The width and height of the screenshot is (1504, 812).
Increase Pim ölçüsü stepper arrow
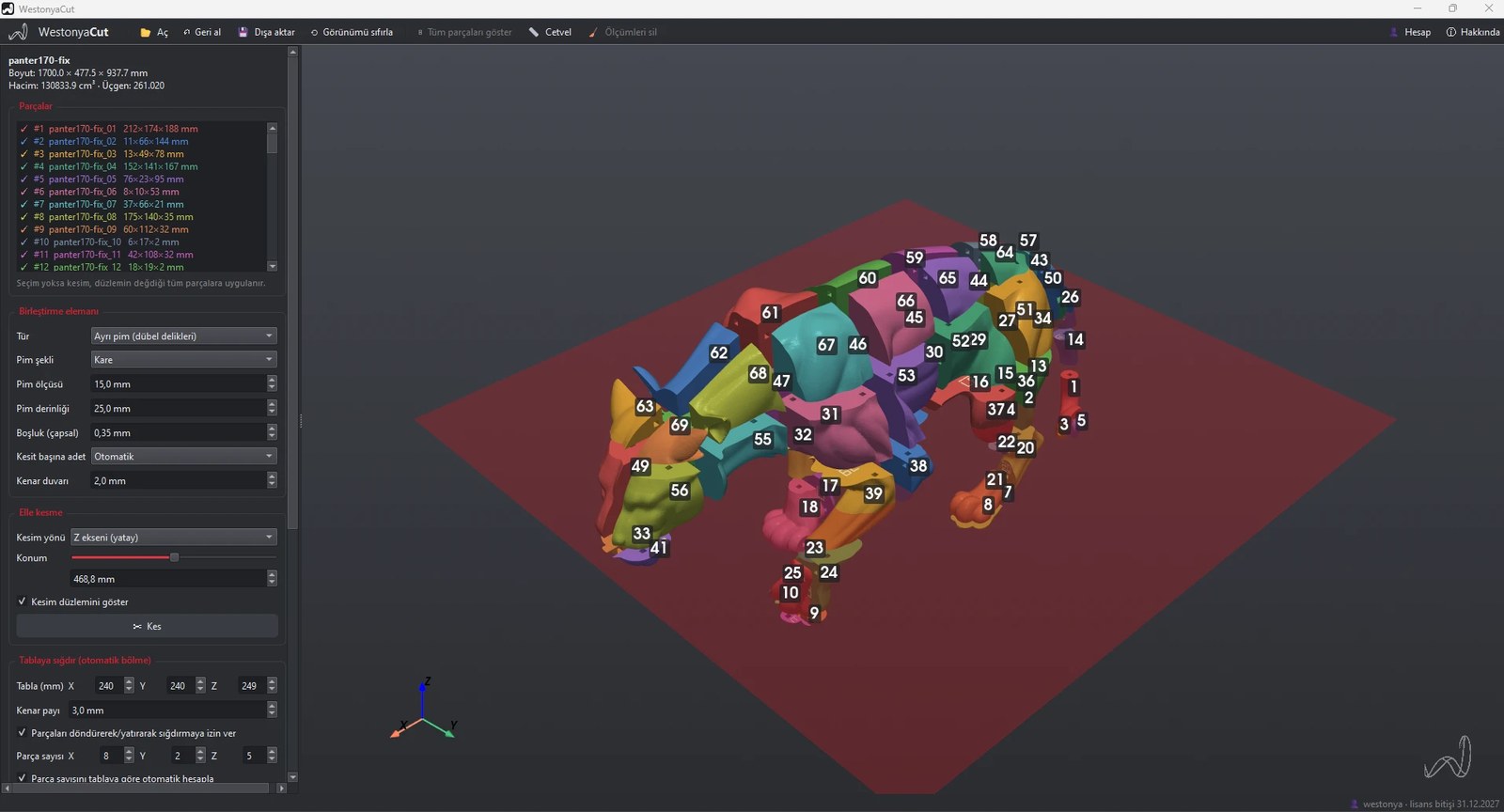[x=272, y=380]
